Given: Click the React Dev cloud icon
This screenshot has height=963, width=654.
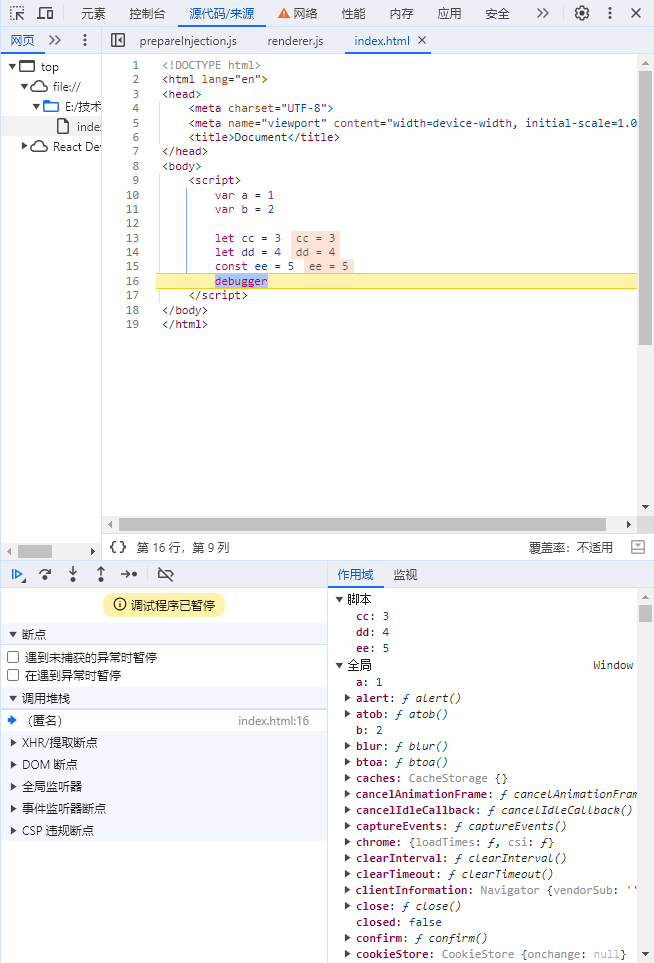Looking at the screenshot, I should tap(39, 146).
